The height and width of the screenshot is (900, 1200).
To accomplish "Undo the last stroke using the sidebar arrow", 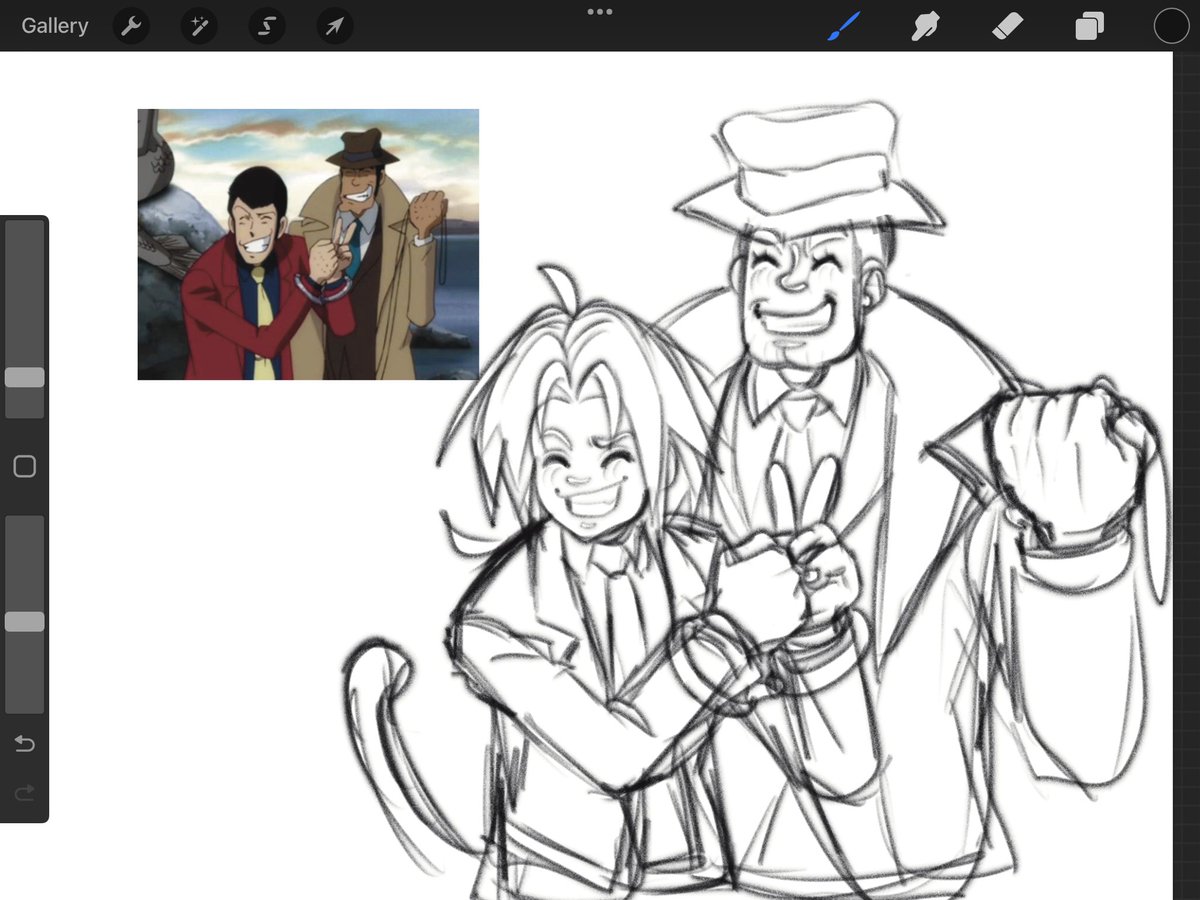I will pos(24,743).
